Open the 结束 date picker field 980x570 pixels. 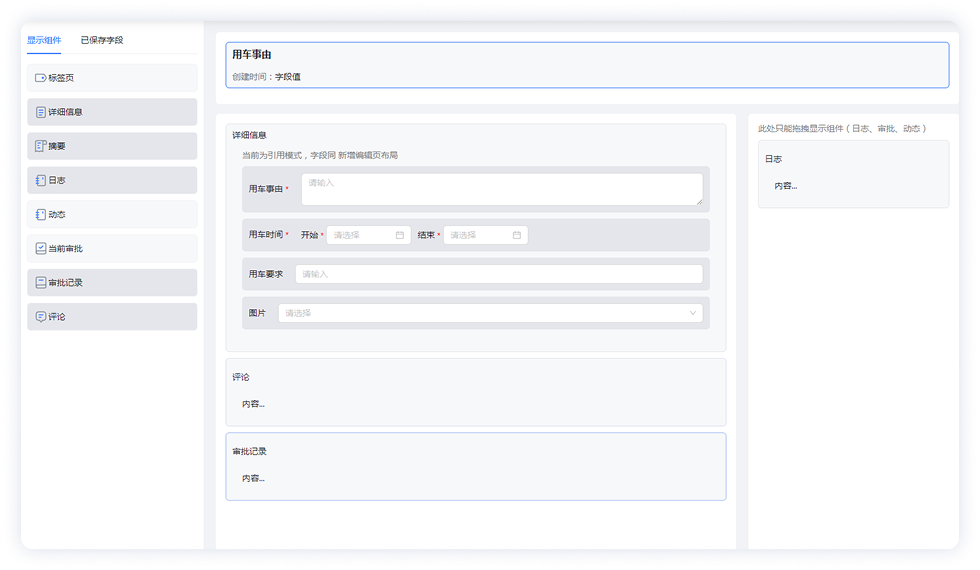click(478, 235)
